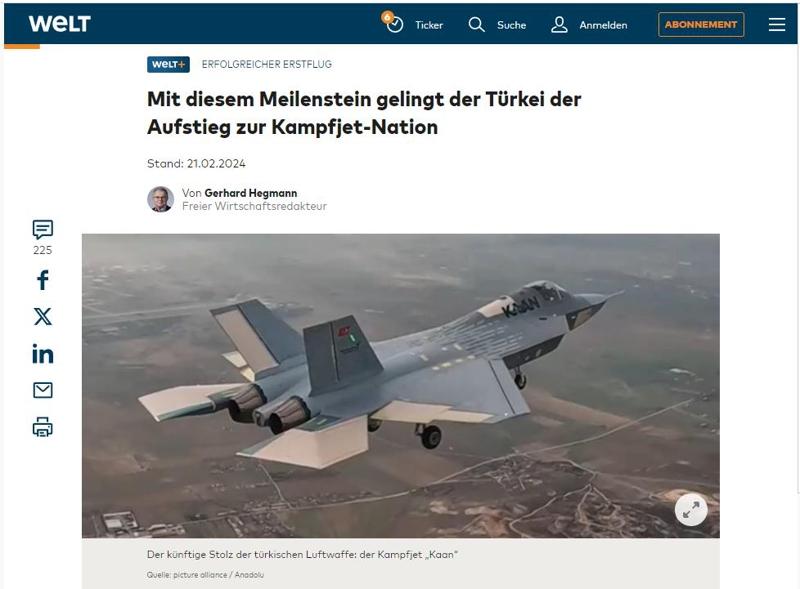Open the hamburger menu
Screen dimensions: 800x589
click(x=777, y=24)
